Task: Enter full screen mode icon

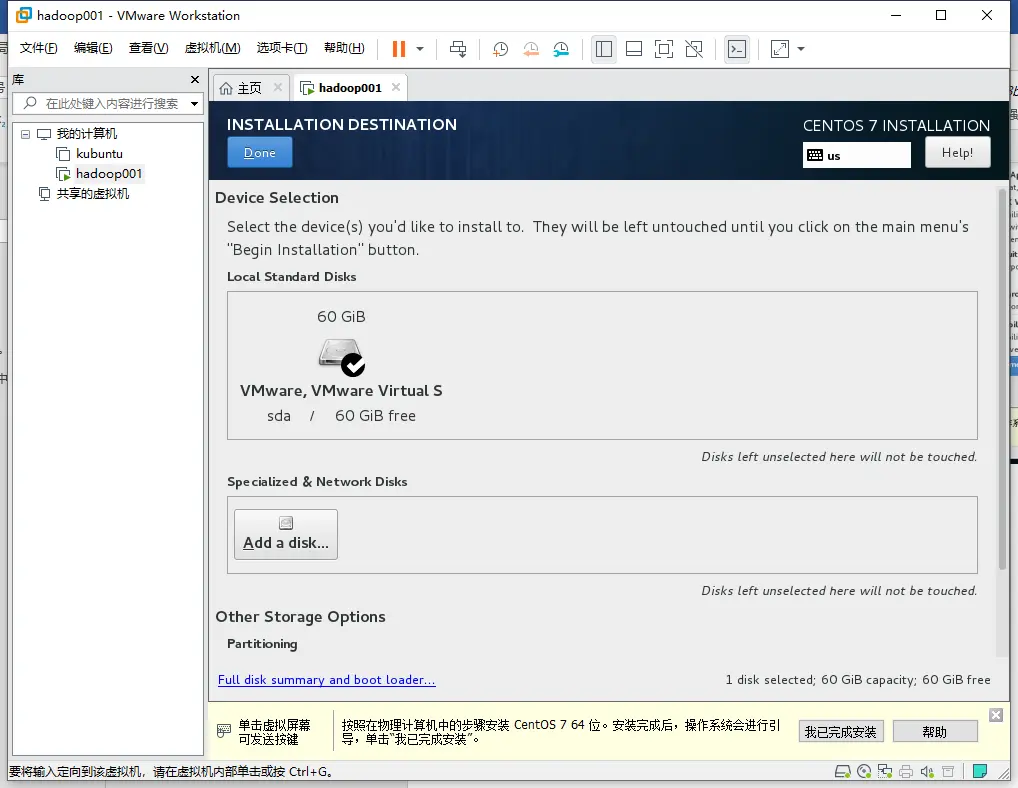Action: 664,49
